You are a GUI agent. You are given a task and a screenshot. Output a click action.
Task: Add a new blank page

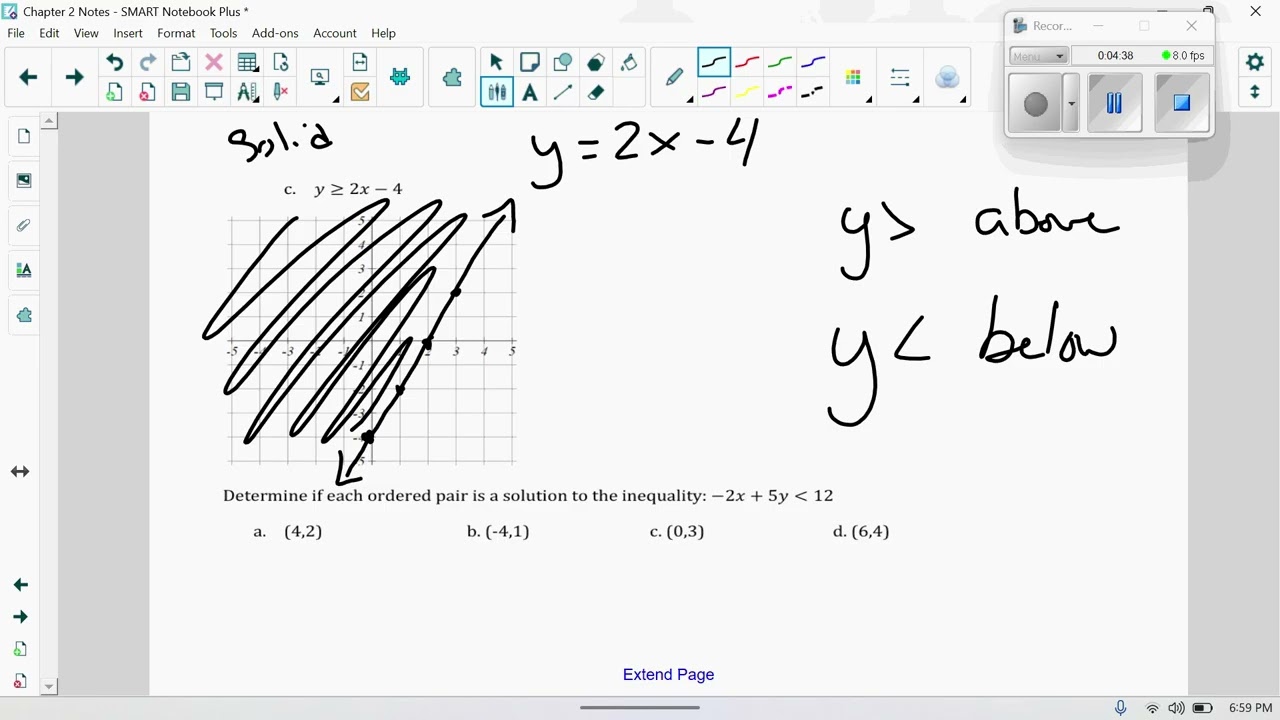point(114,93)
